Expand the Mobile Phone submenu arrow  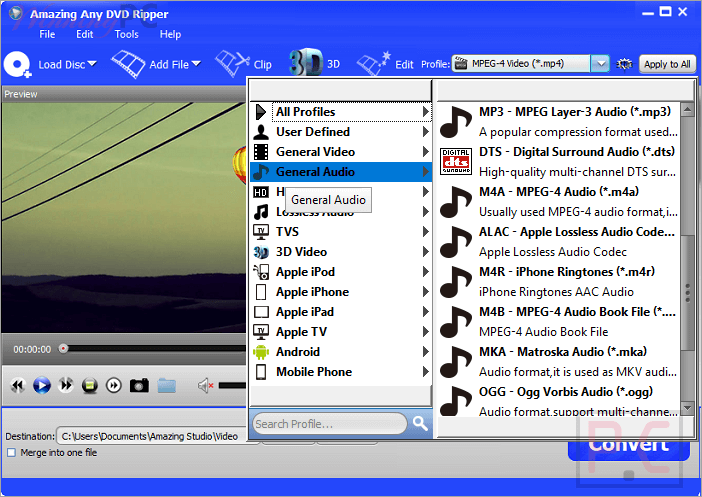(426, 372)
